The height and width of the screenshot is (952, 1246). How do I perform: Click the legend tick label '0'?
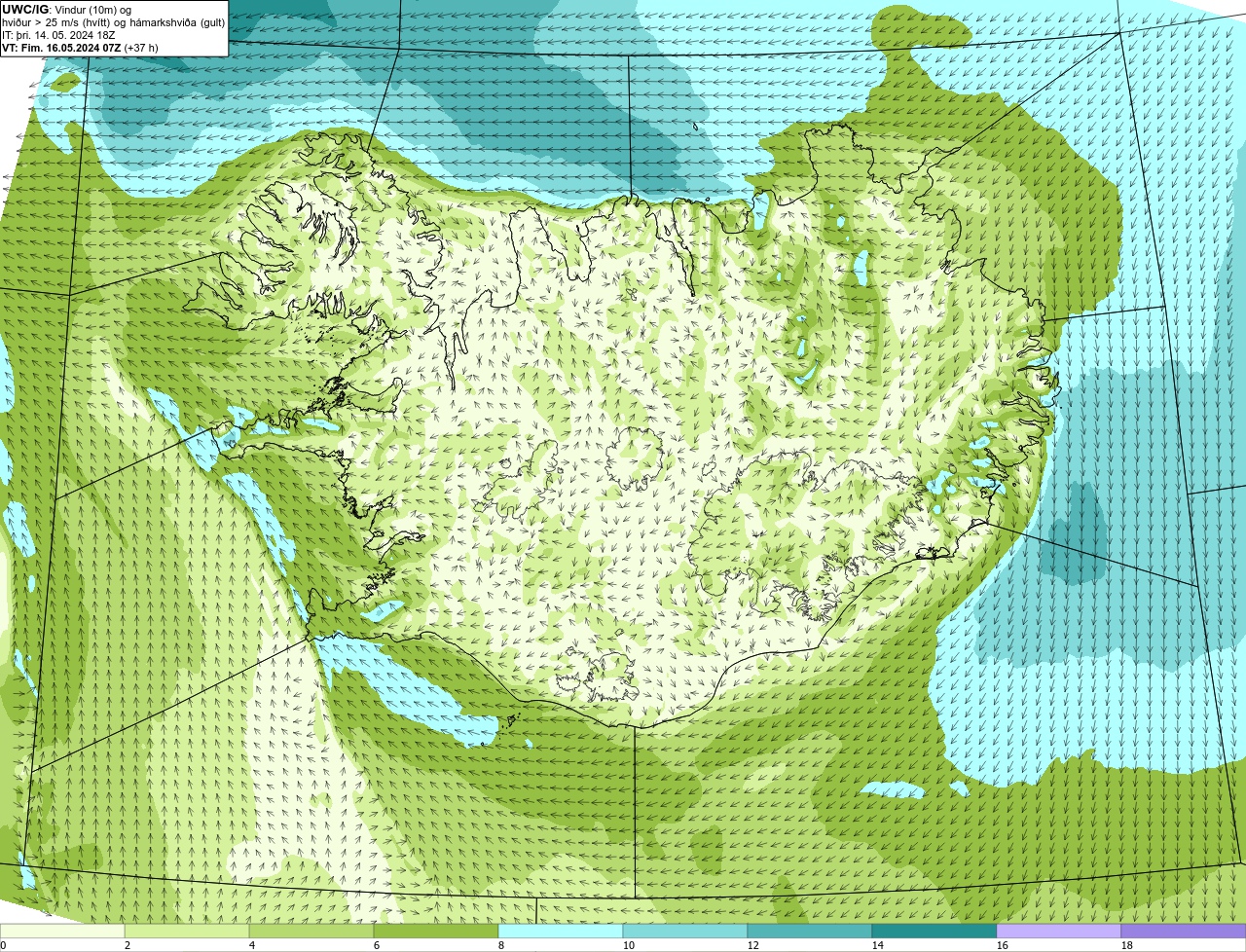click(x=3, y=945)
